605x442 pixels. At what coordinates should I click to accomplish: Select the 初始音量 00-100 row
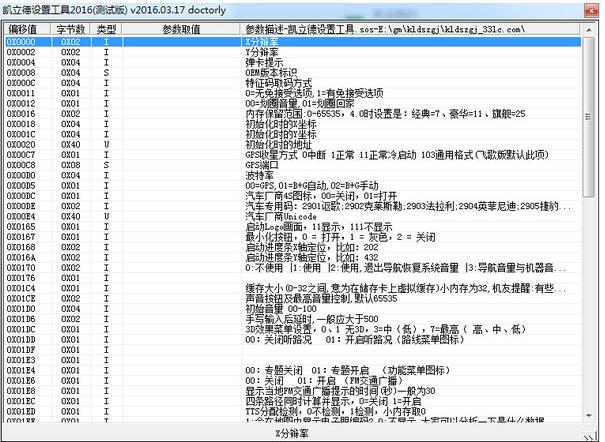(x=292, y=309)
